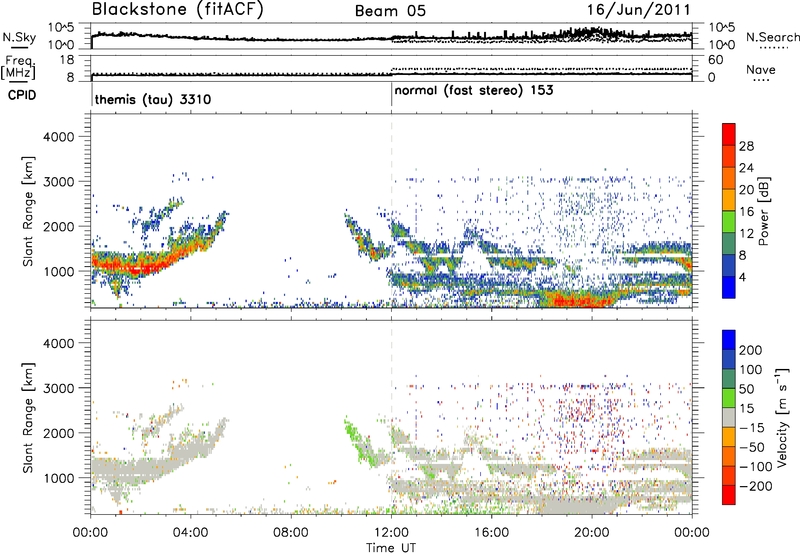800x554 pixels.
Task: Pick the red Velocity segment below -200
Action: point(729,495)
